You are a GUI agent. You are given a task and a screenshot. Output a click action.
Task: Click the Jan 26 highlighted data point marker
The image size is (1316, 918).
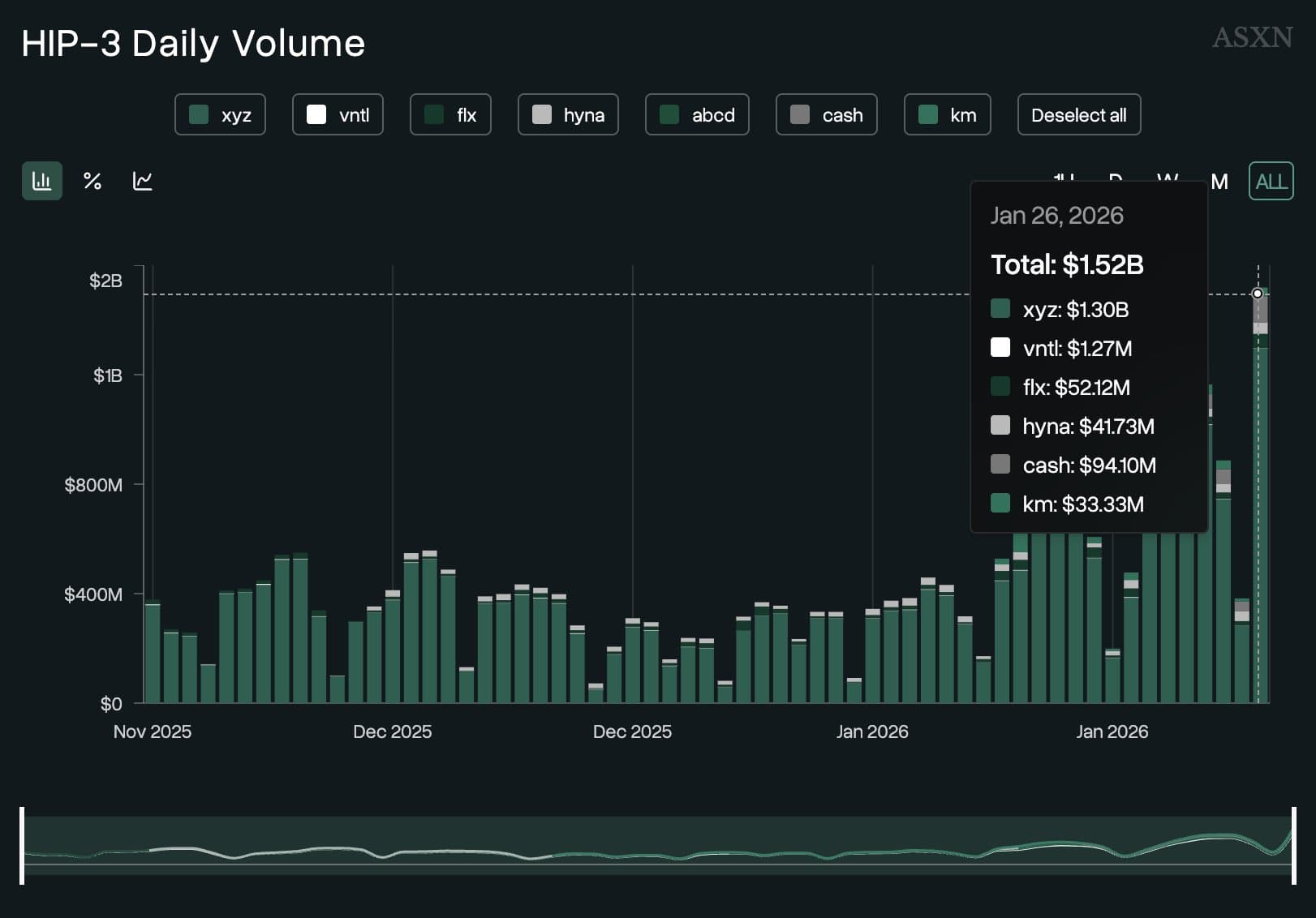(1258, 294)
